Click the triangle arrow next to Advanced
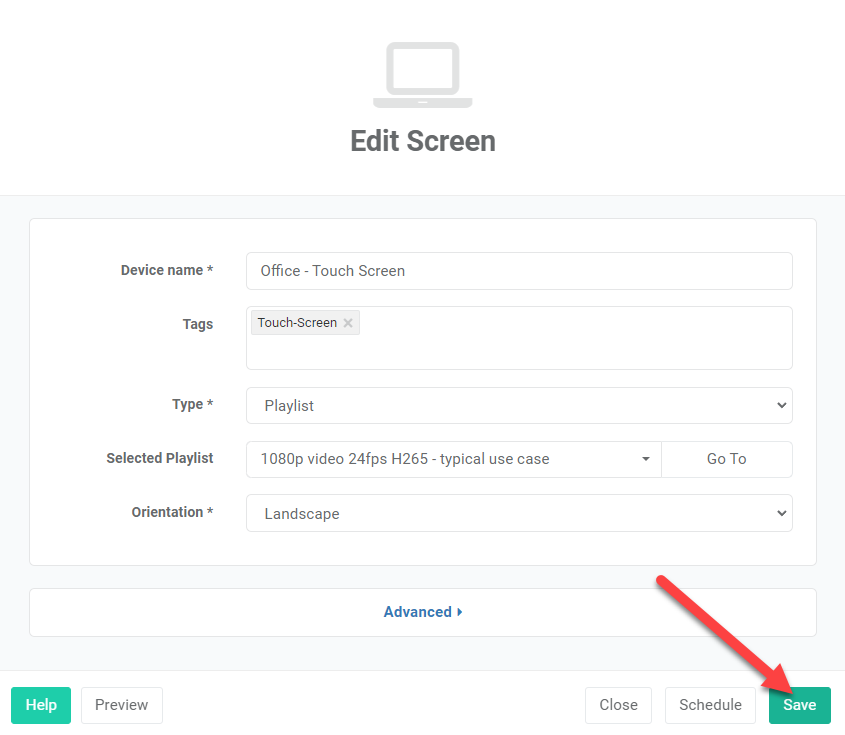Viewport: 845px width, 735px height. [x=460, y=612]
